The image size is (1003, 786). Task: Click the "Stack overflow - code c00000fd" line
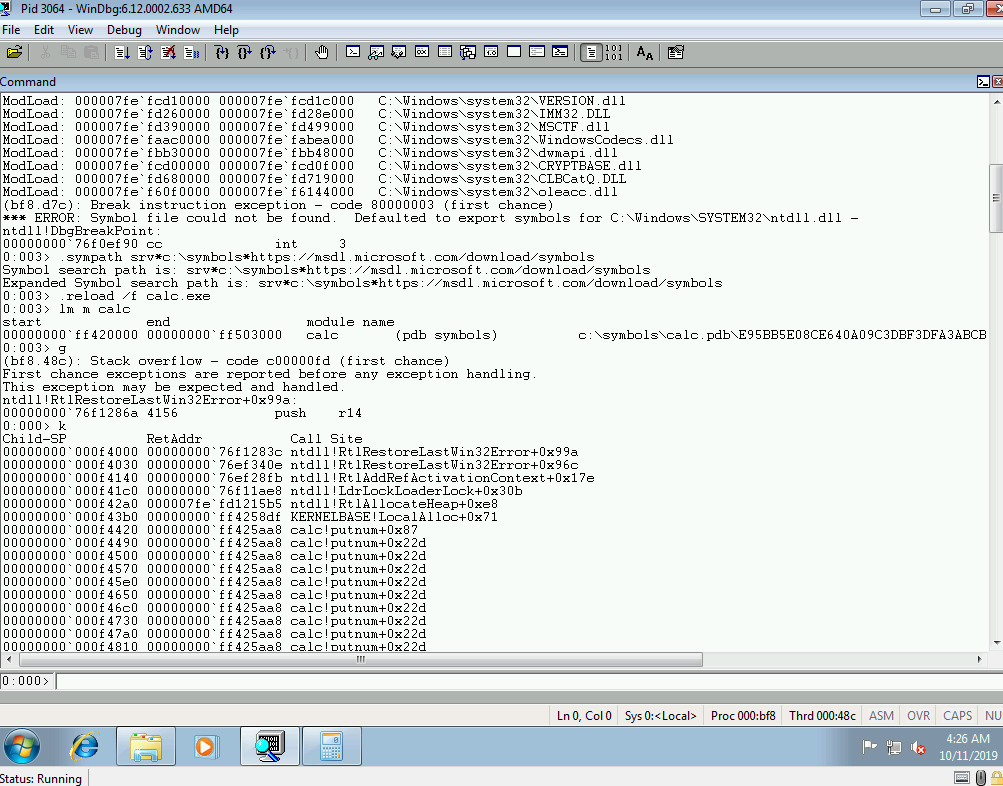click(226, 361)
